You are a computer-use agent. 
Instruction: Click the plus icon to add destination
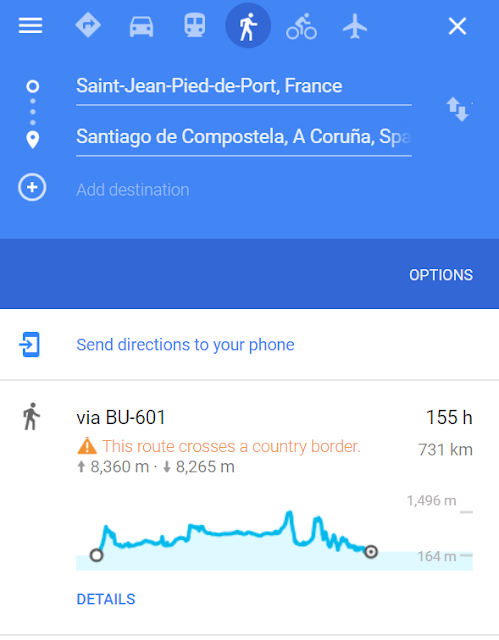32,187
